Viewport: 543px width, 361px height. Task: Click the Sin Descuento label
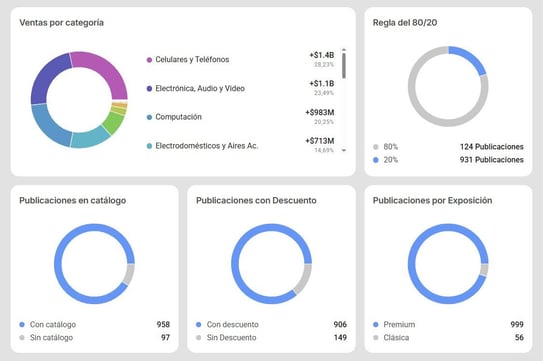click(231, 337)
